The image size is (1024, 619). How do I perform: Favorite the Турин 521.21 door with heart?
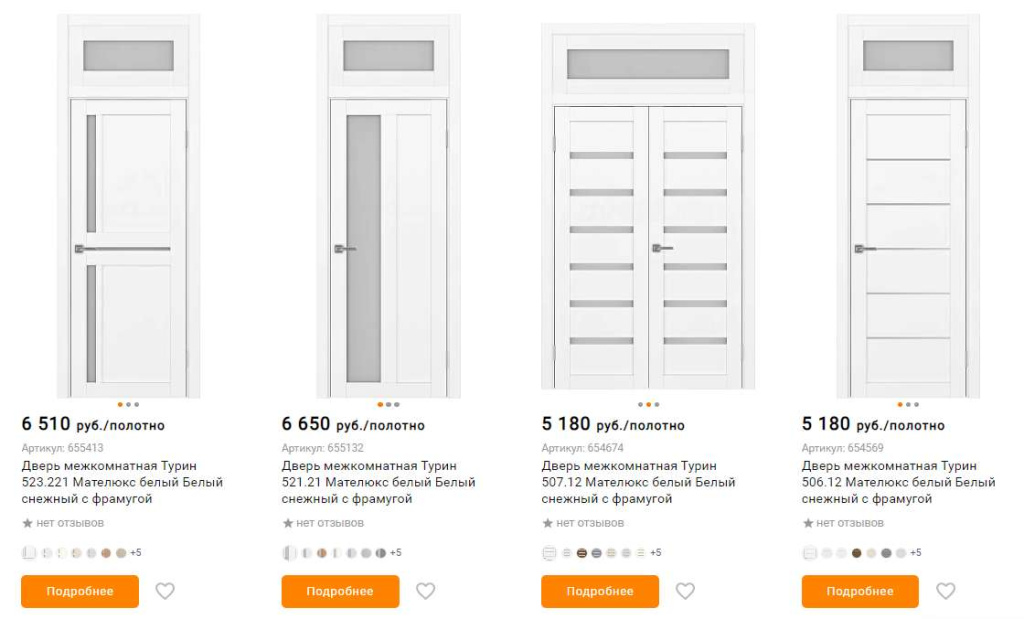(426, 591)
